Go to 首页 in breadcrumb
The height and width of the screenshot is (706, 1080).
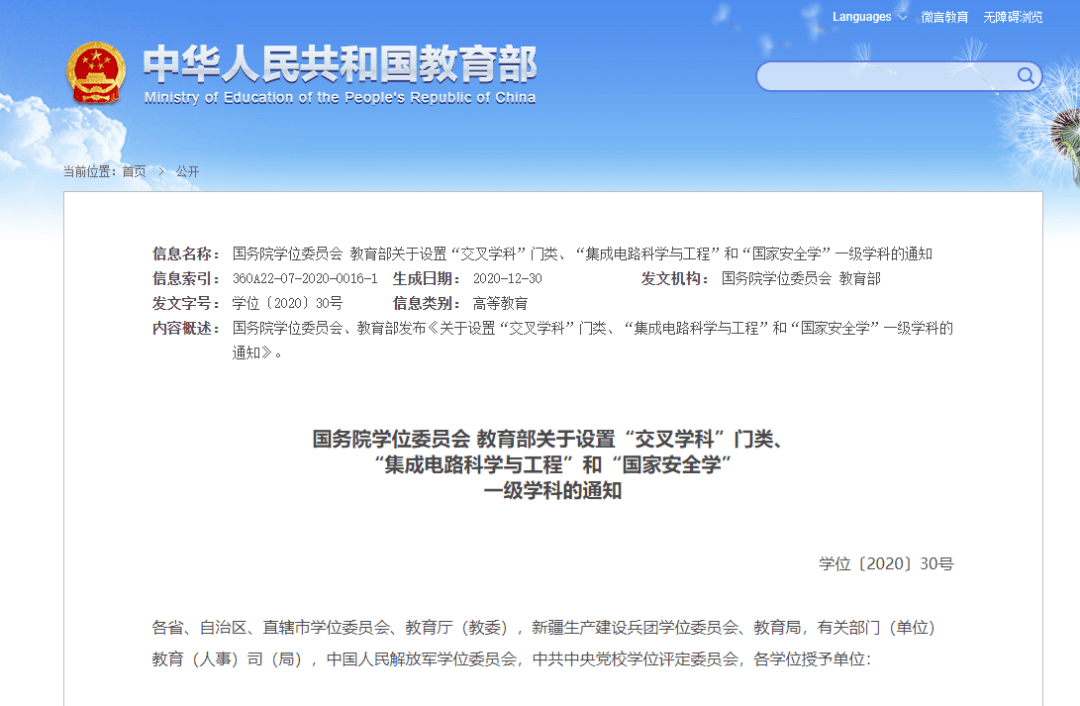(134, 172)
